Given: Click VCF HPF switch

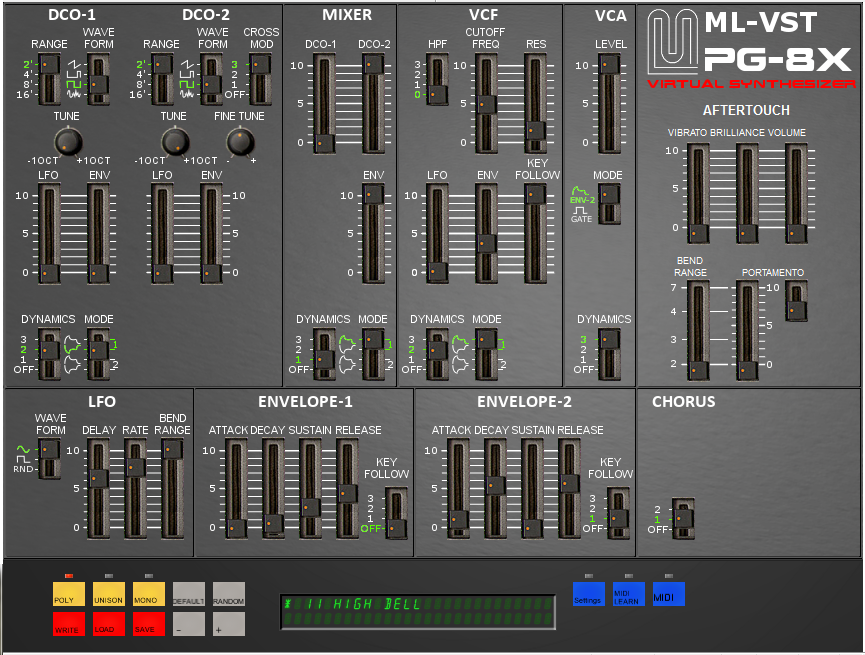Looking at the screenshot, I should point(437,79).
